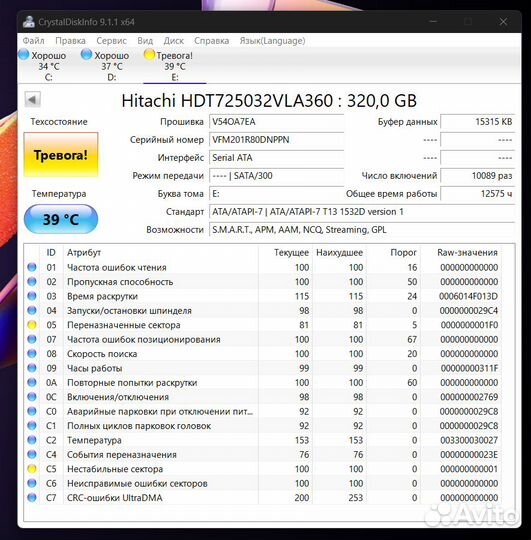Click the yellow Тревога! health status button
The width and height of the screenshot is (531, 540).
61,155
